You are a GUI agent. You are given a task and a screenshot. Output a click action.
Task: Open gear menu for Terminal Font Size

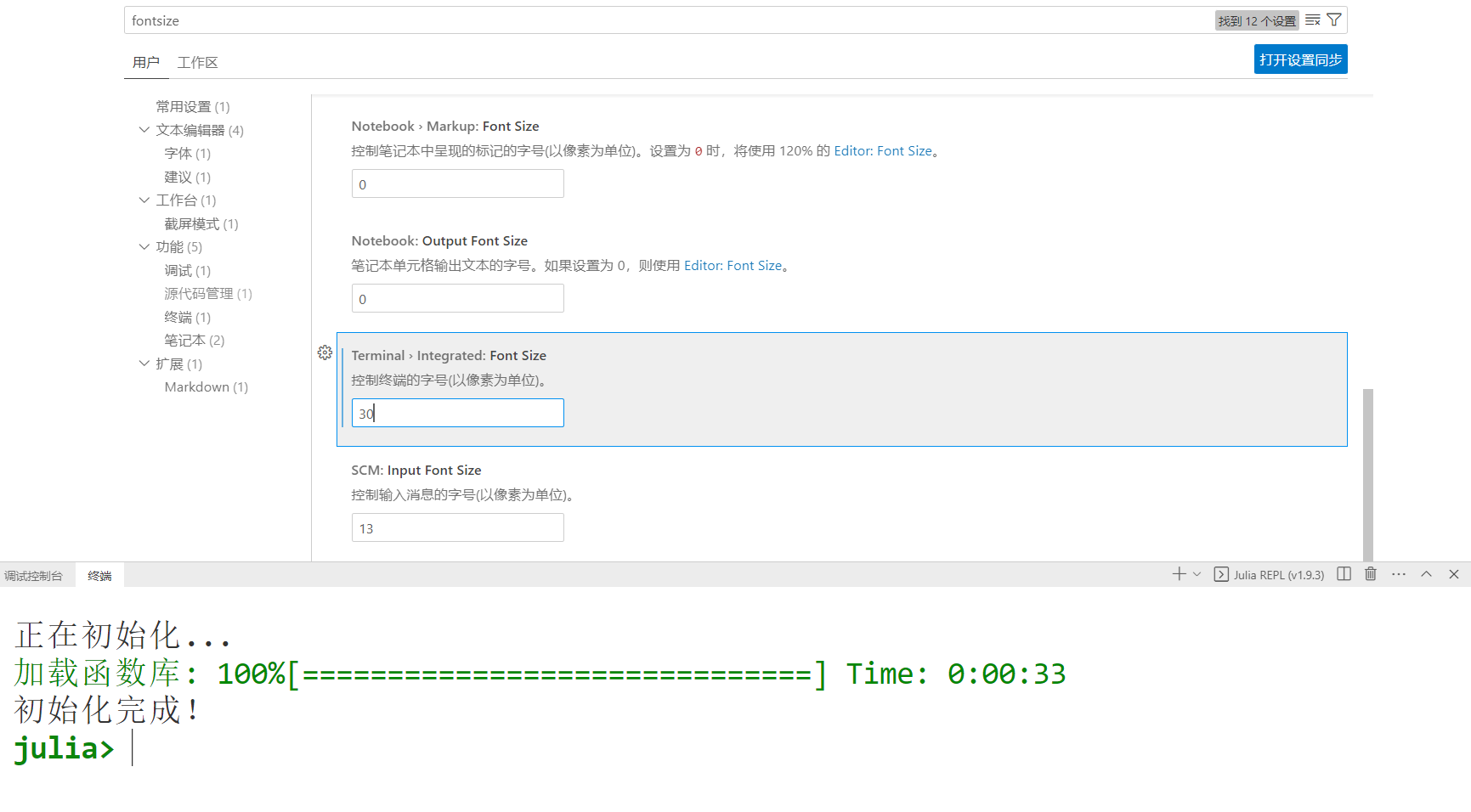click(x=325, y=352)
